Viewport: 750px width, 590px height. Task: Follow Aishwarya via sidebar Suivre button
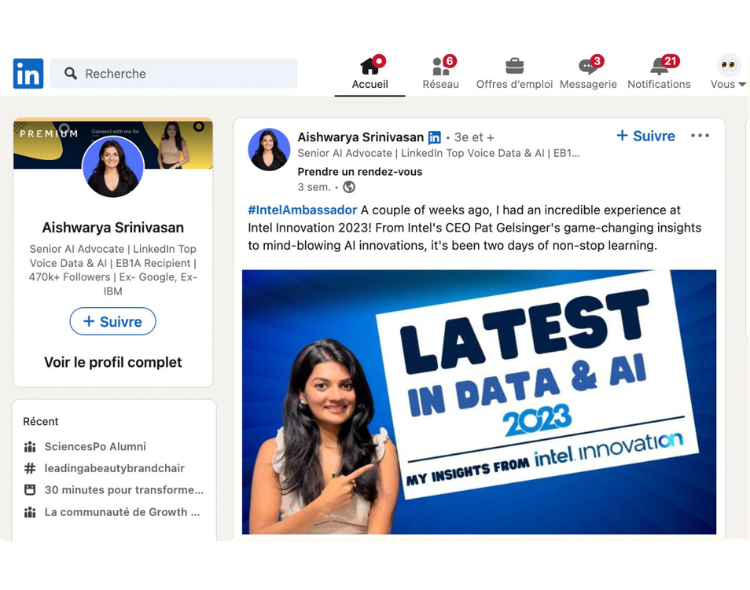point(113,321)
